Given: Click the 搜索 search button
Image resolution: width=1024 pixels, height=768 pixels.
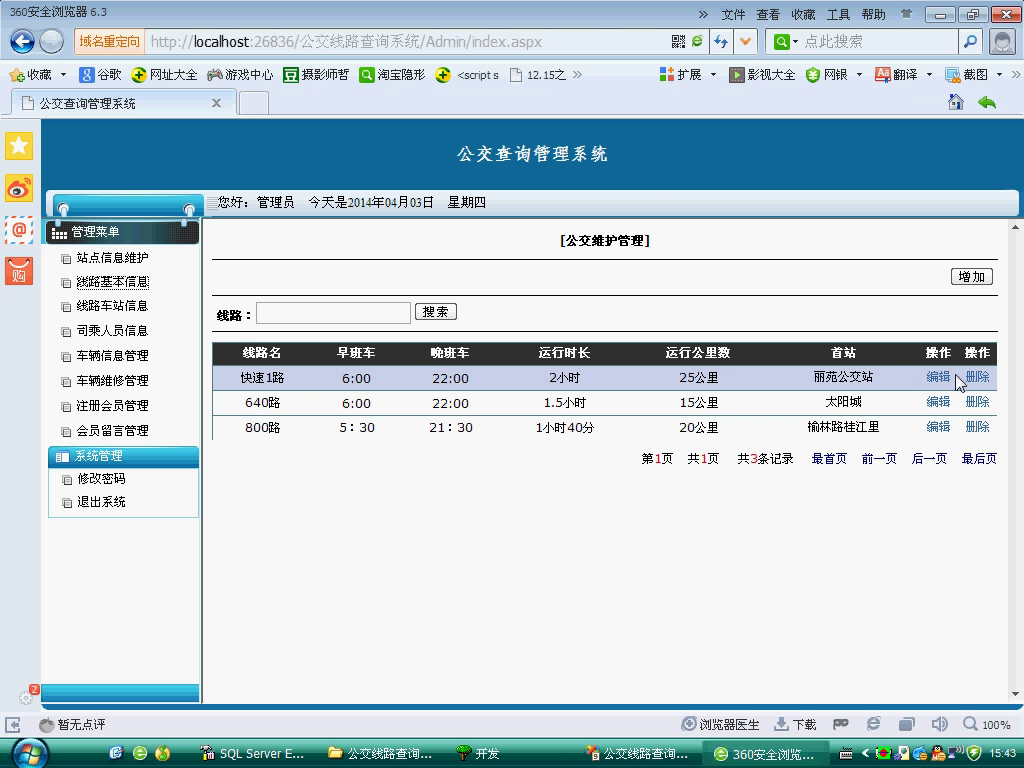Looking at the screenshot, I should (435, 312).
